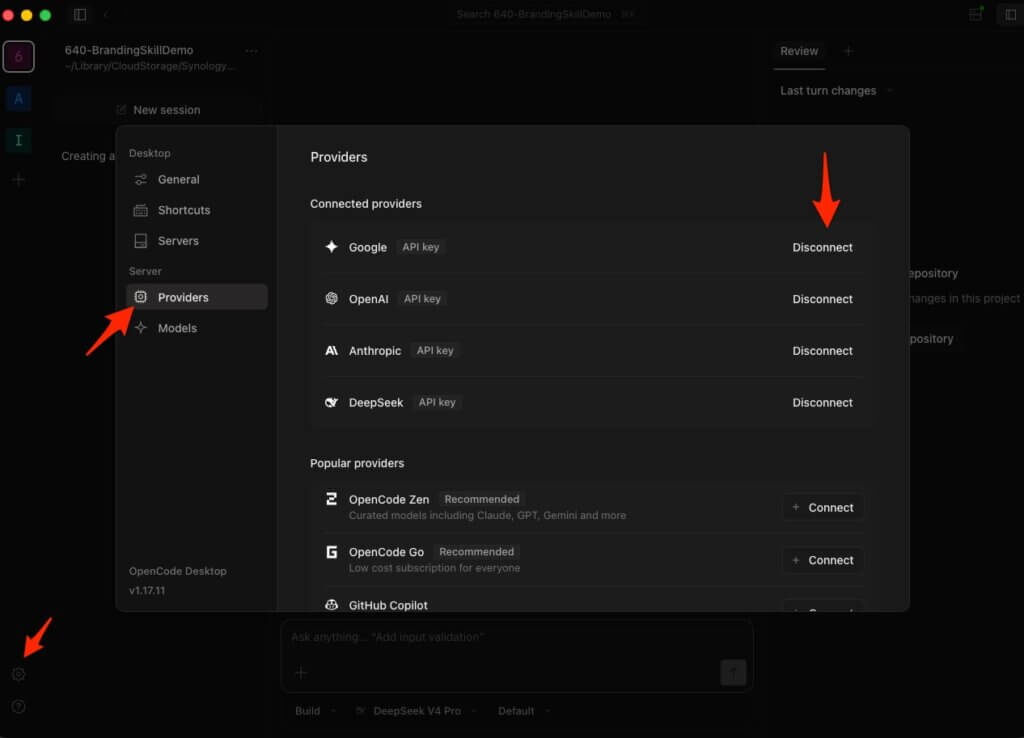Screen dimensions: 1024x738
Task: Connect the OpenCode Go provider
Action: click(823, 560)
